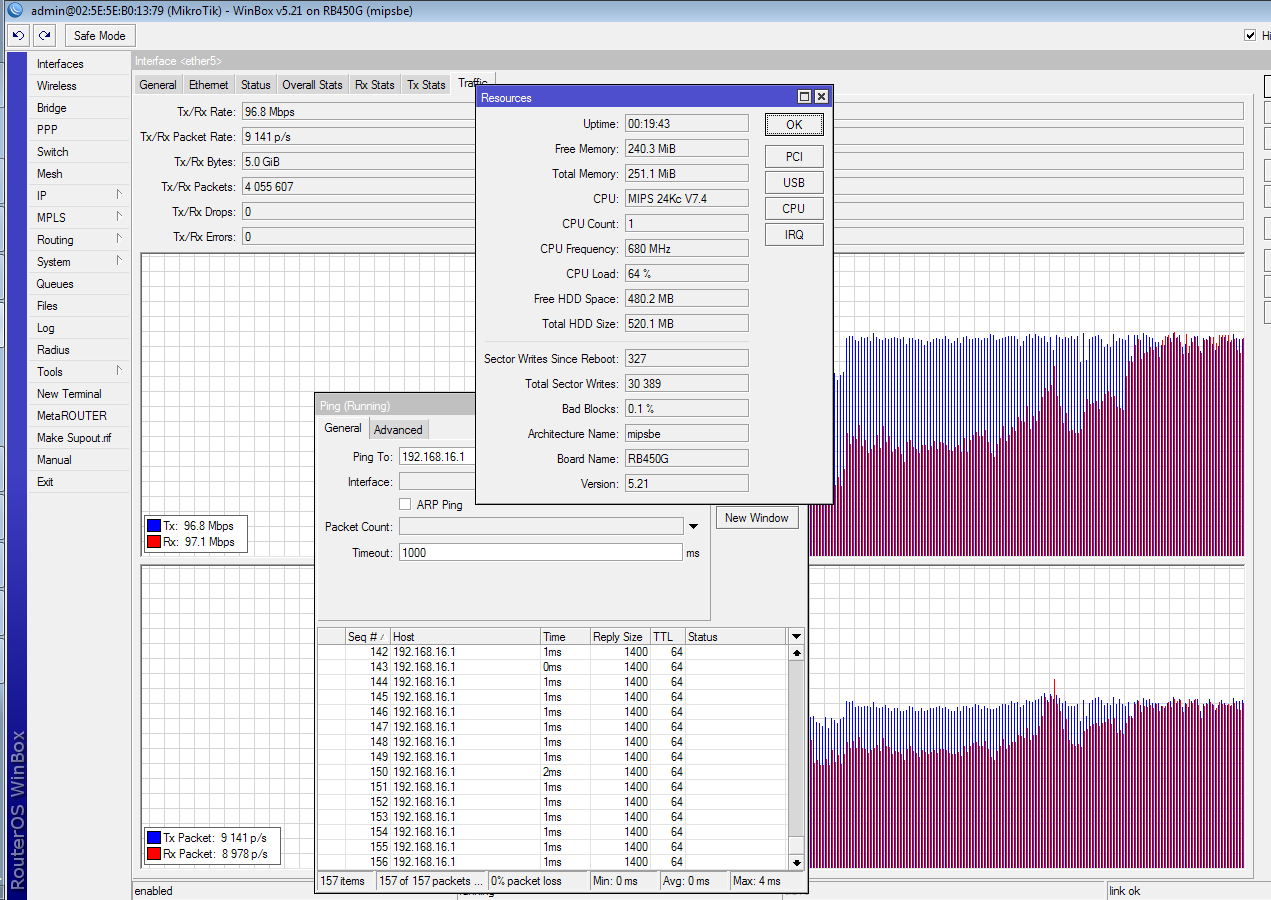1271x900 pixels.
Task: Click the blue Tx legend color swatch
Action: tap(153, 526)
